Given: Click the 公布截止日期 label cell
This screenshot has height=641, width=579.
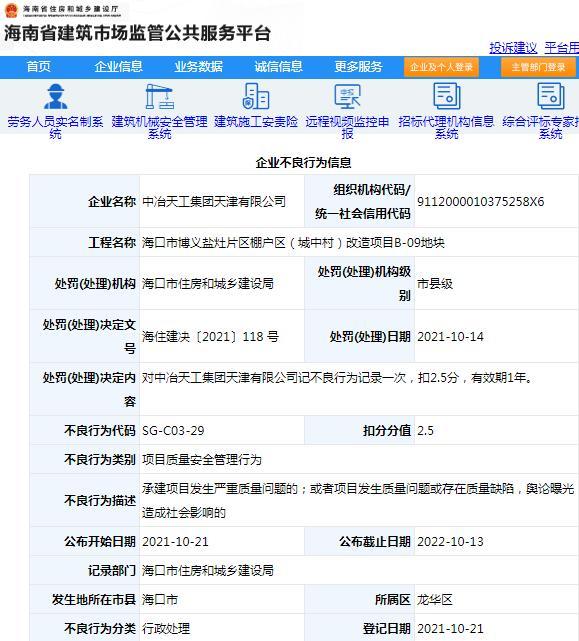Looking at the screenshot, I should tap(360, 542).
